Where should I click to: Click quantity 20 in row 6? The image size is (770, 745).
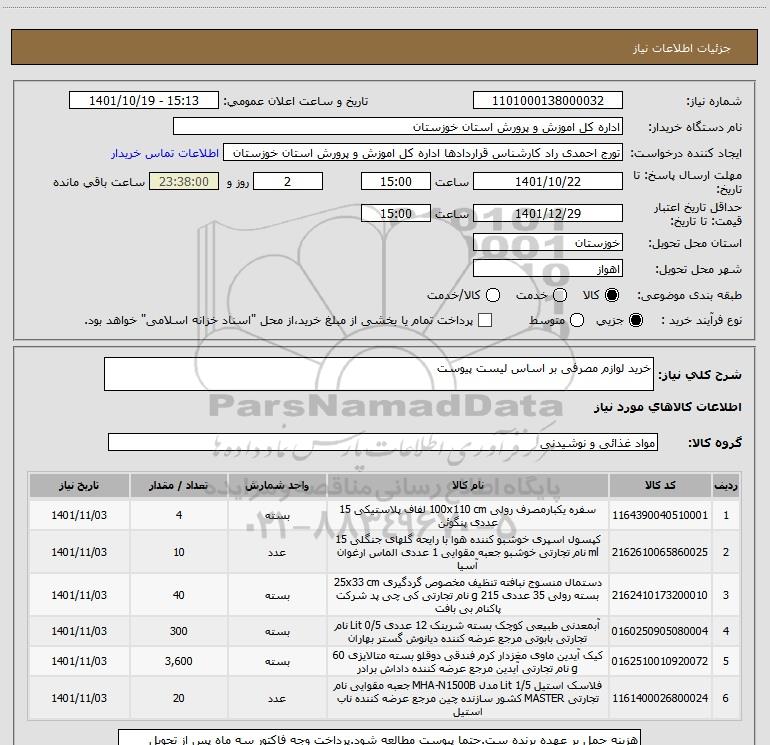(179, 698)
